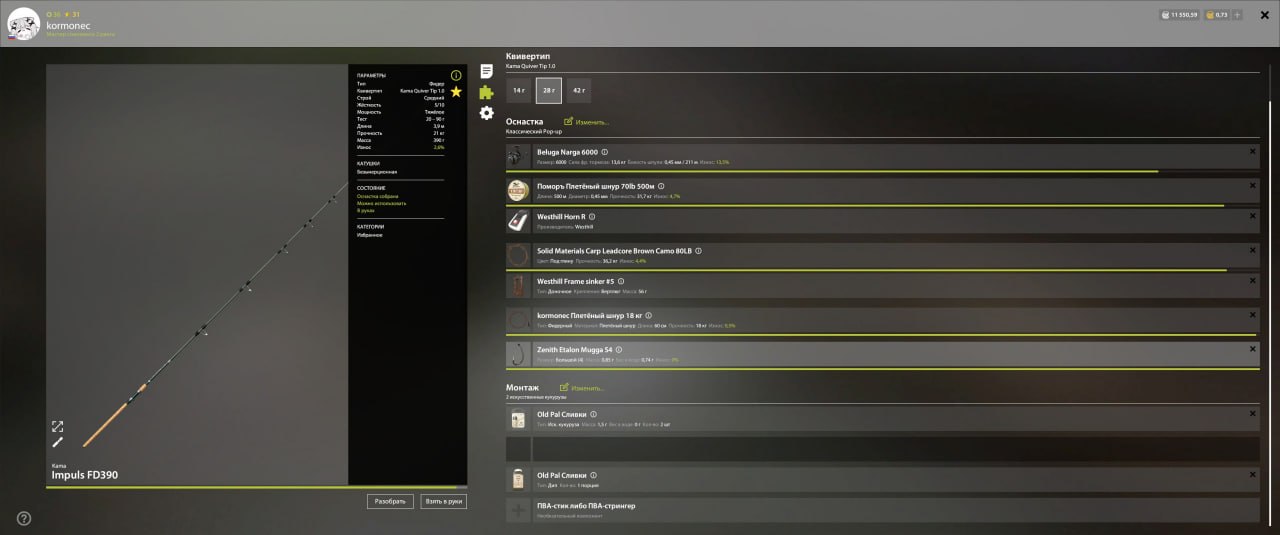The height and width of the screenshot is (535, 1280).
Task: Click the expand view arrows icon
Action: point(57,426)
